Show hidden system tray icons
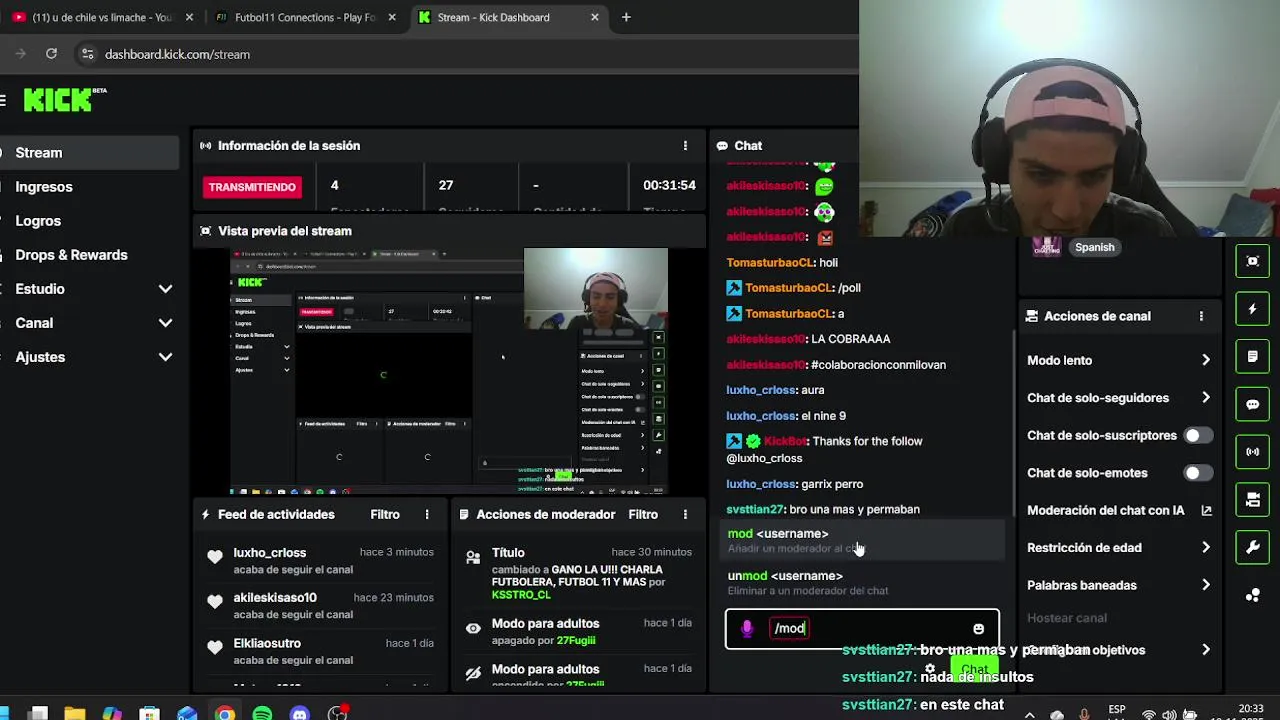The width and height of the screenshot is (1280, 720). (x=1032, y=714)
